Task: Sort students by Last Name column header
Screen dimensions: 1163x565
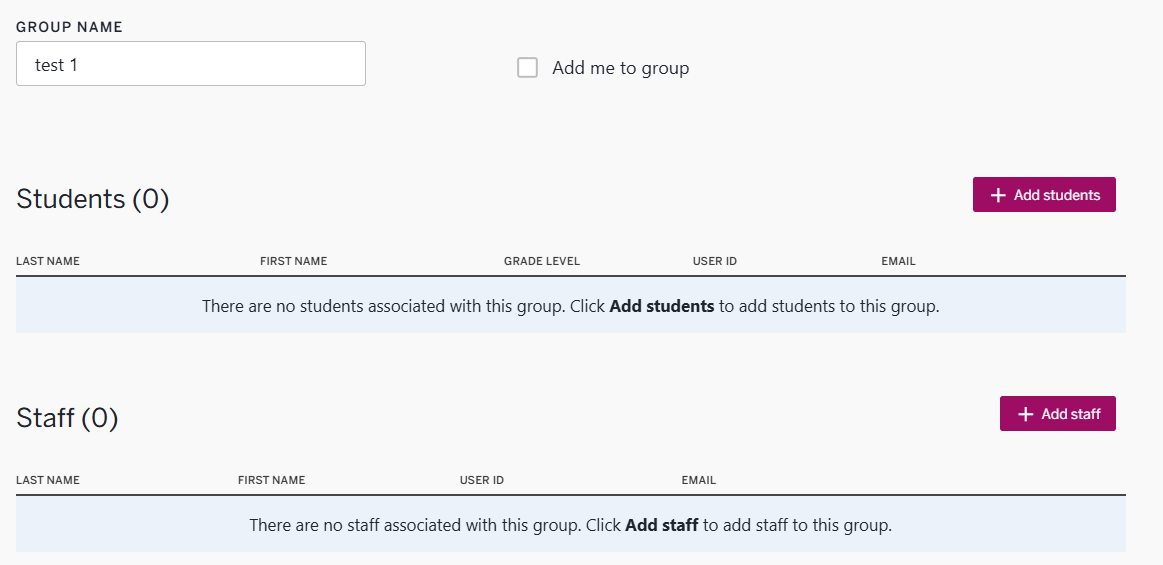Action: tap(48, 261)
